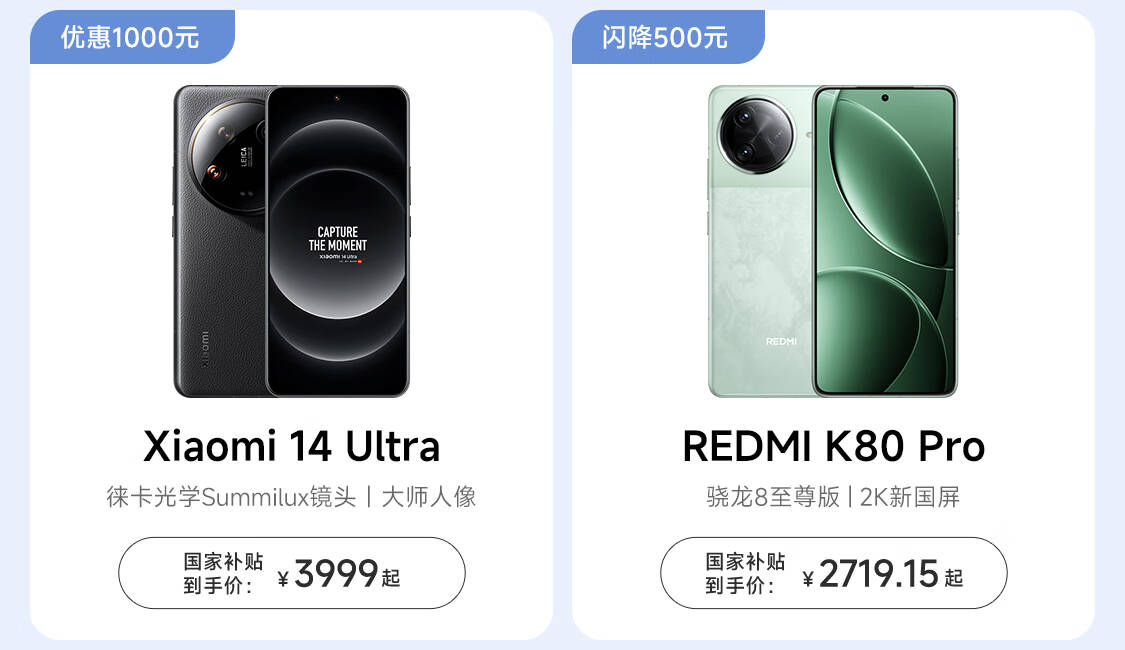This screenshot has width=1125, height=650.
Task: Click 国家补贴到手价 label under Xiaomi 14 Ultra
Action: [223, 573]
